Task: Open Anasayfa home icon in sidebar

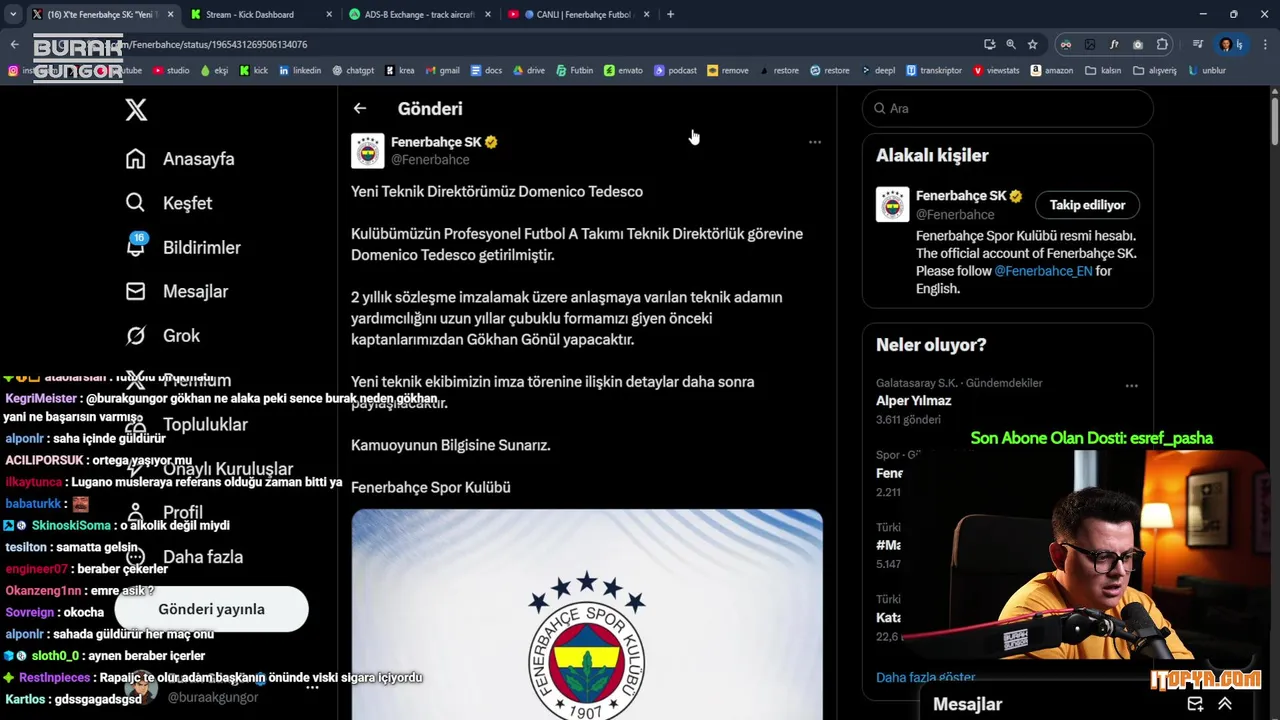Action: tap(135, 159)
